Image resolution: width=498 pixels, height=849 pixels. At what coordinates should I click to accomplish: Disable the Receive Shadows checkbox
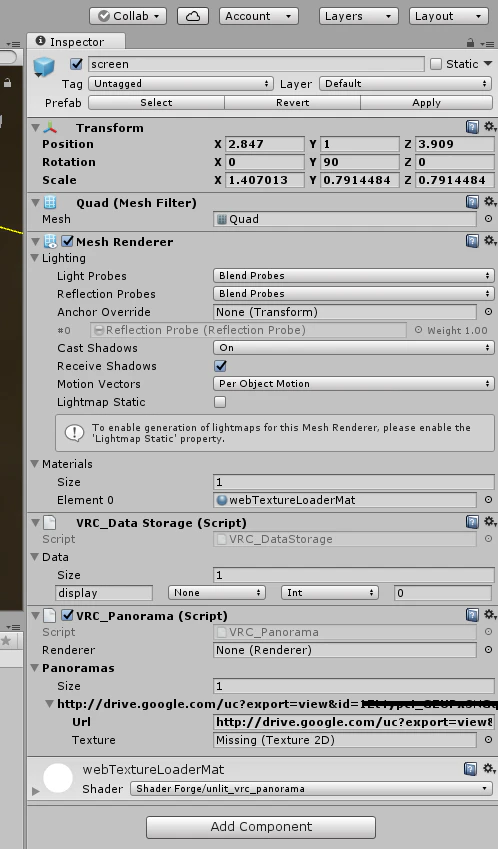coord(220,366)
